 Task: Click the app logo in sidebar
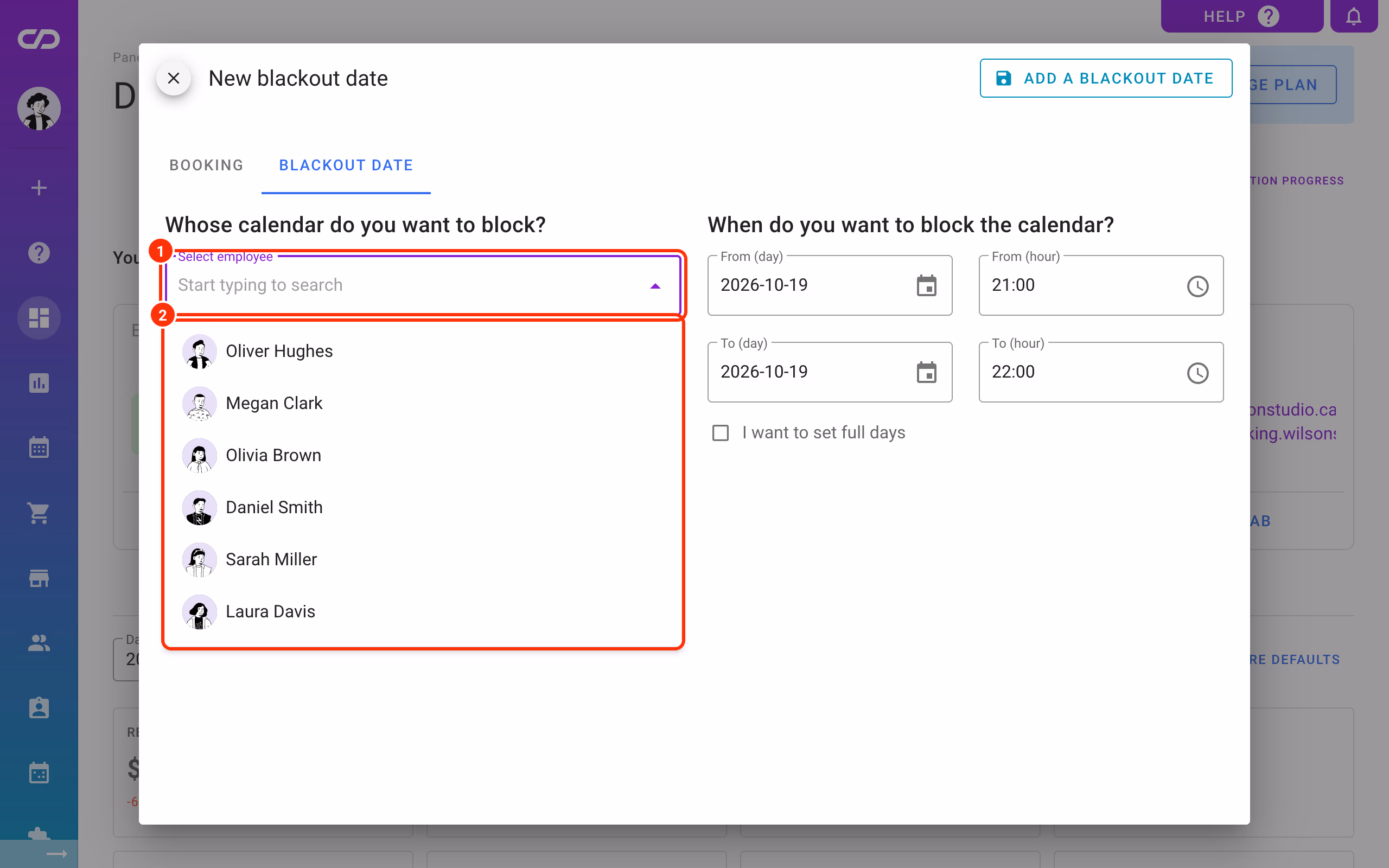pos(39,39)
